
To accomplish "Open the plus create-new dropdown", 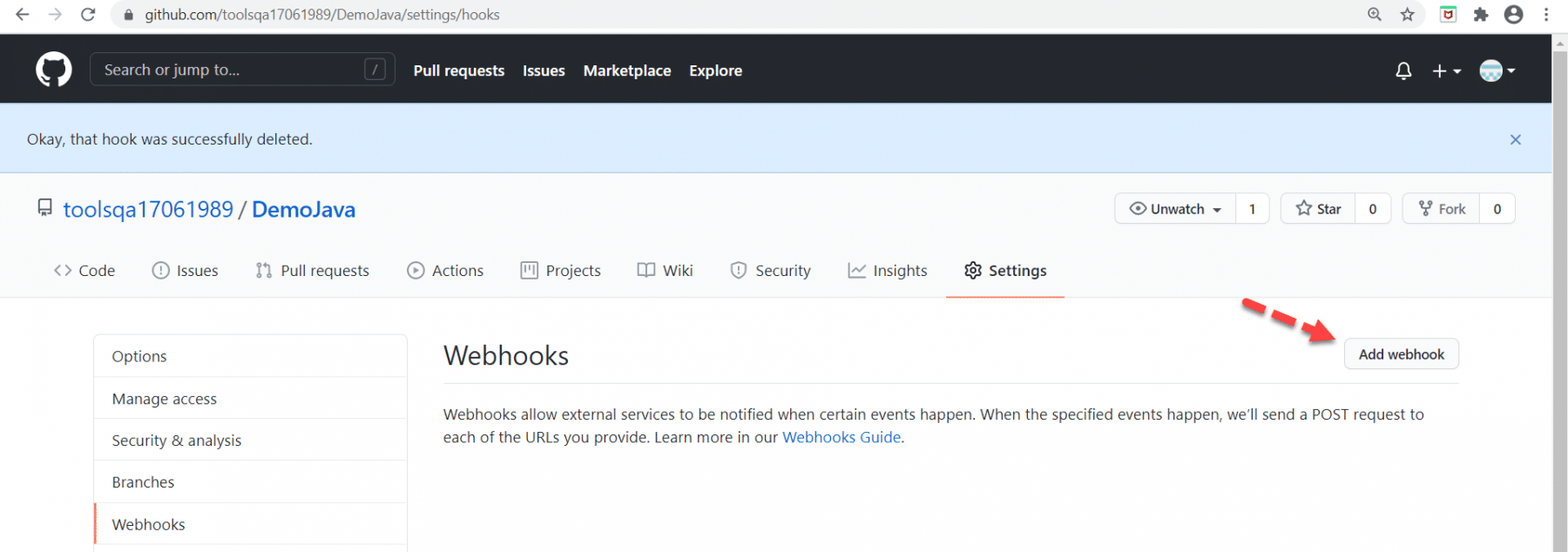I will tap(1446, 71).
